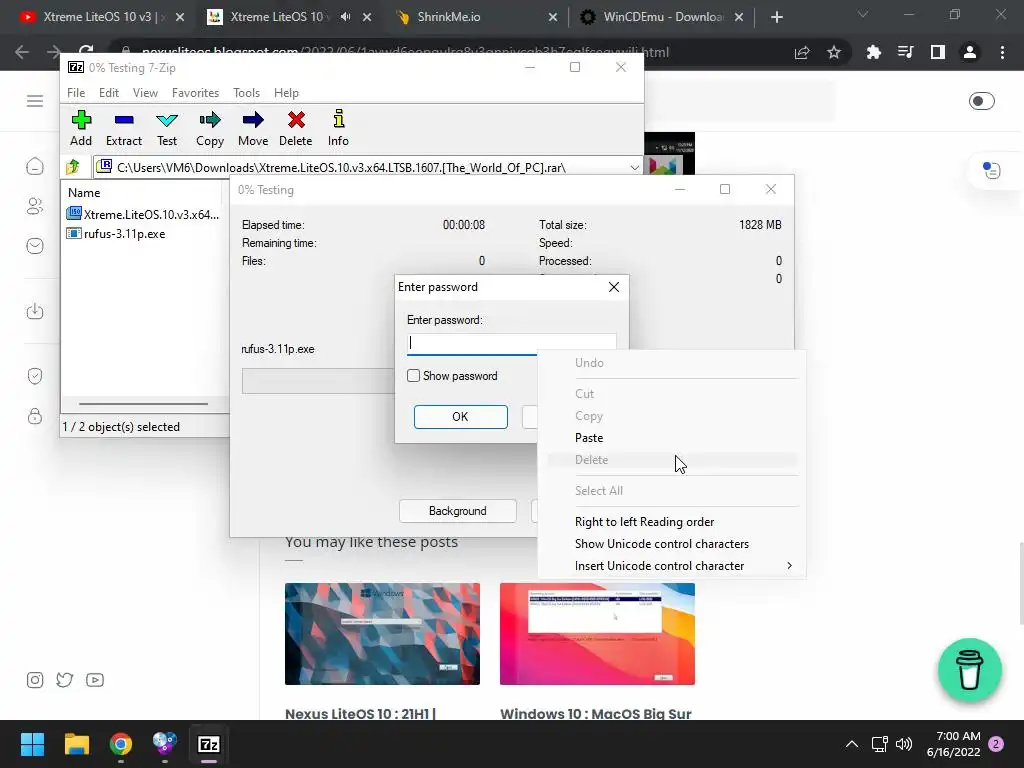This screenshot has height=768, width=1024.
Task: Click the Test toolbar icon
Action: (167, 129)
